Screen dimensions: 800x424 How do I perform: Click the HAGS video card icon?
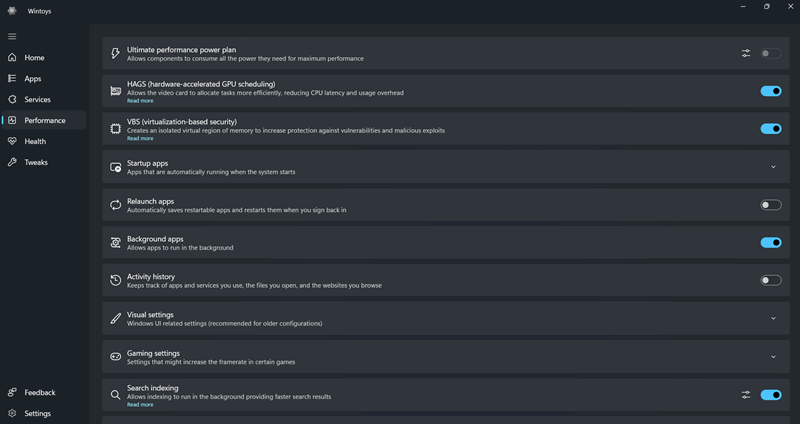click(116, 91)
